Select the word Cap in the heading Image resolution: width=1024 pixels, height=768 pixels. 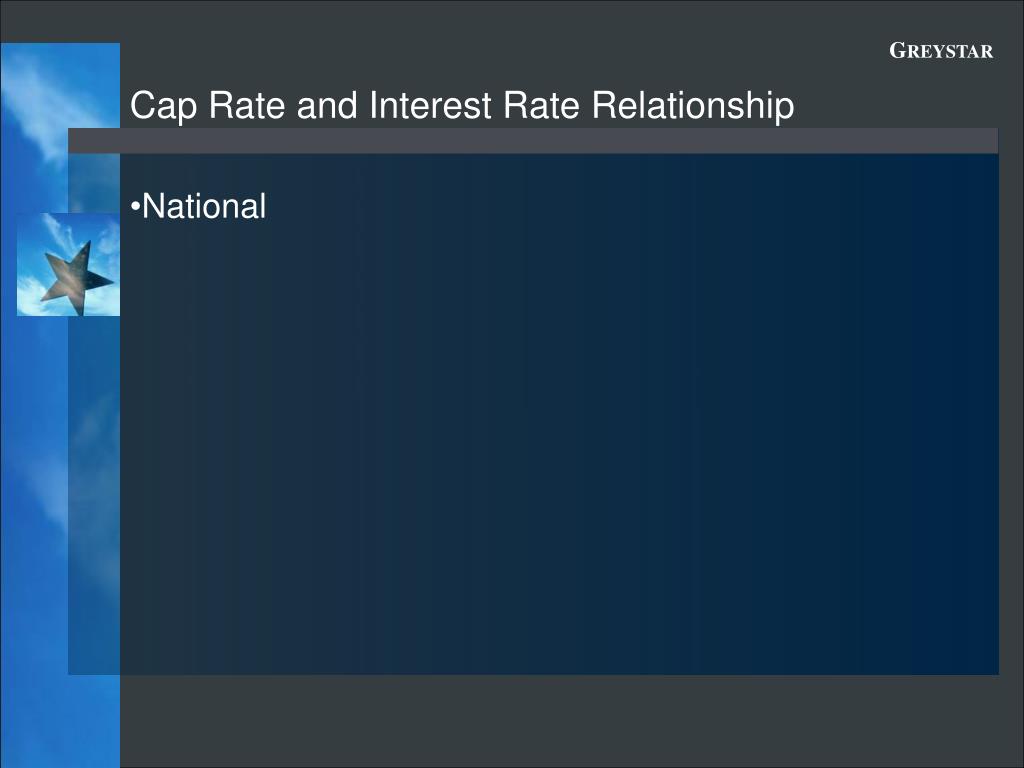pos(163,106)
